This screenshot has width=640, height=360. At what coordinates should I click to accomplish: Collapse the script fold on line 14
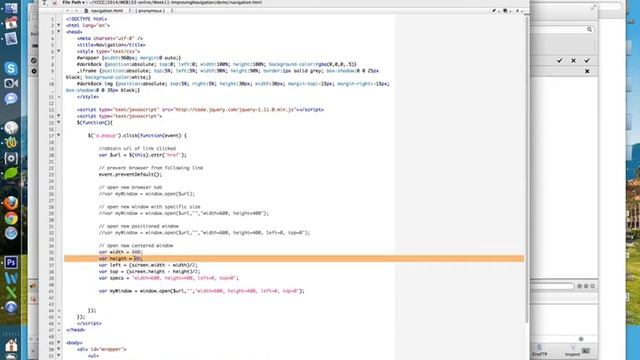tap(59, 116)
